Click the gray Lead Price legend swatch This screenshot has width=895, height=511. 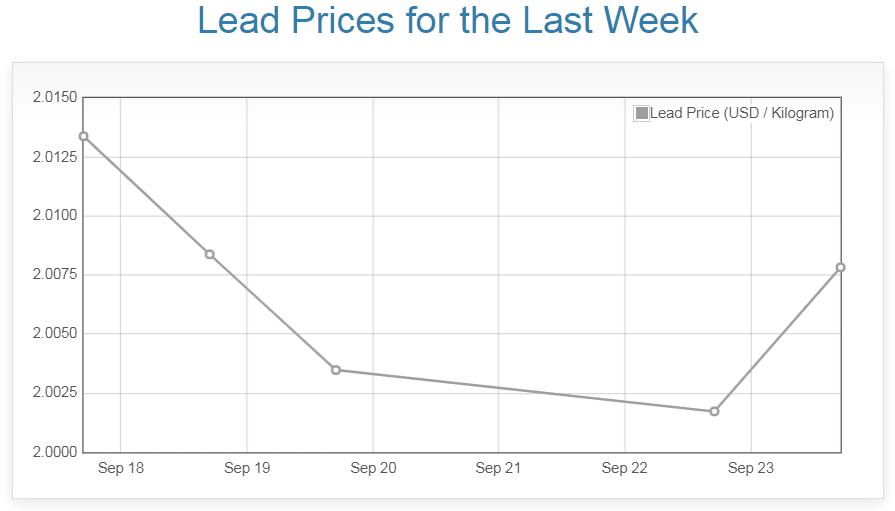(642, 113)
